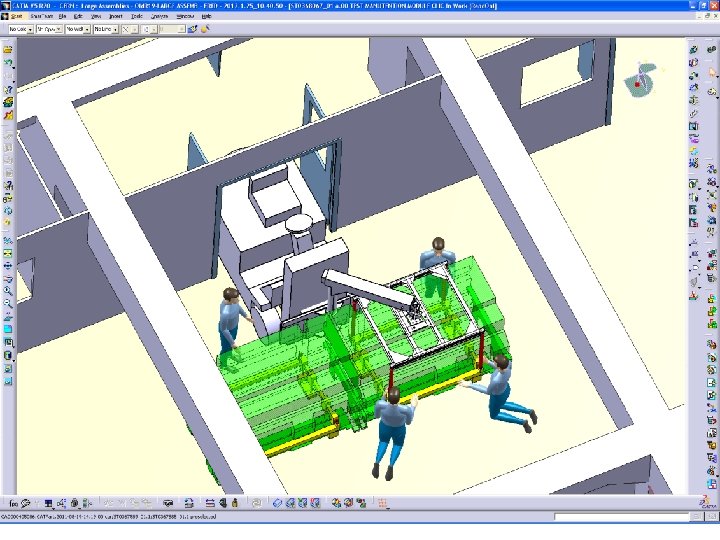Open the Graphic Properties Wizard icon
The width and height of the screenshot is (720, 540).
[x=205, y=29]
